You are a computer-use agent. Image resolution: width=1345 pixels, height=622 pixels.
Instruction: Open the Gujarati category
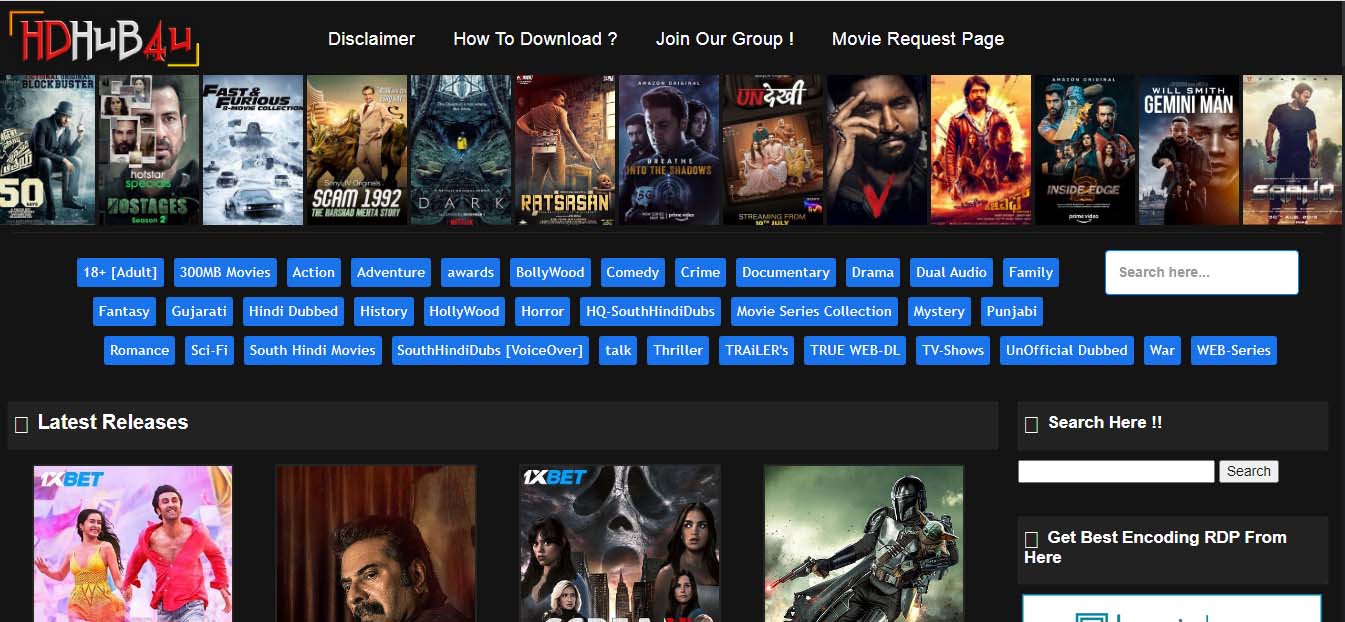pyautogui.click(x=201, y=311)
